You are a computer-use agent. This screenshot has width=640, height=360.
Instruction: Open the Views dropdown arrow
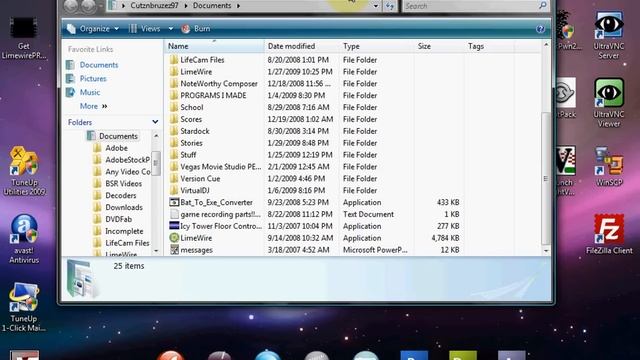171,29
